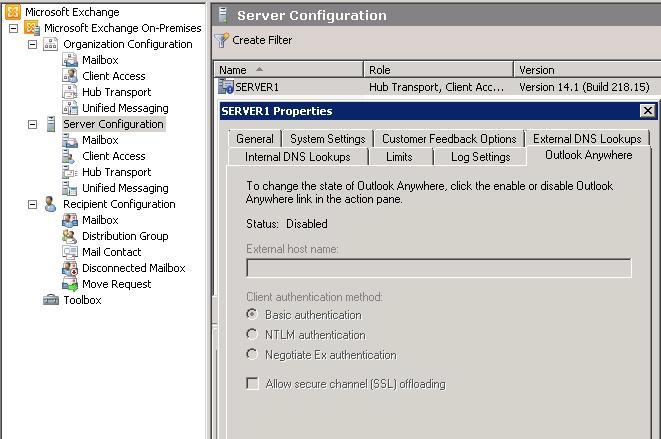This screenshot has height=439, width=661.
Task: Click the Distribution Group icon
Action: coord(70,236)
